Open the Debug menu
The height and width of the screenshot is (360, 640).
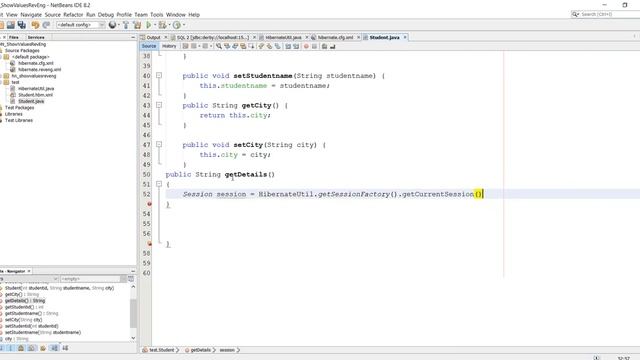[106, 15]
